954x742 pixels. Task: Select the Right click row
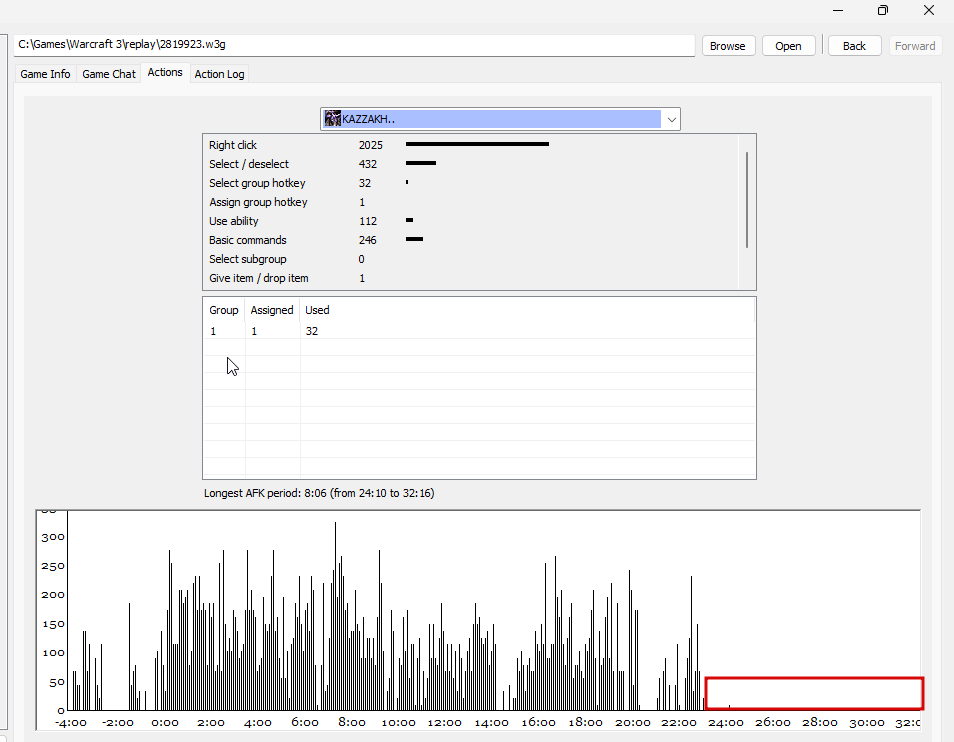tap(470, 145)
